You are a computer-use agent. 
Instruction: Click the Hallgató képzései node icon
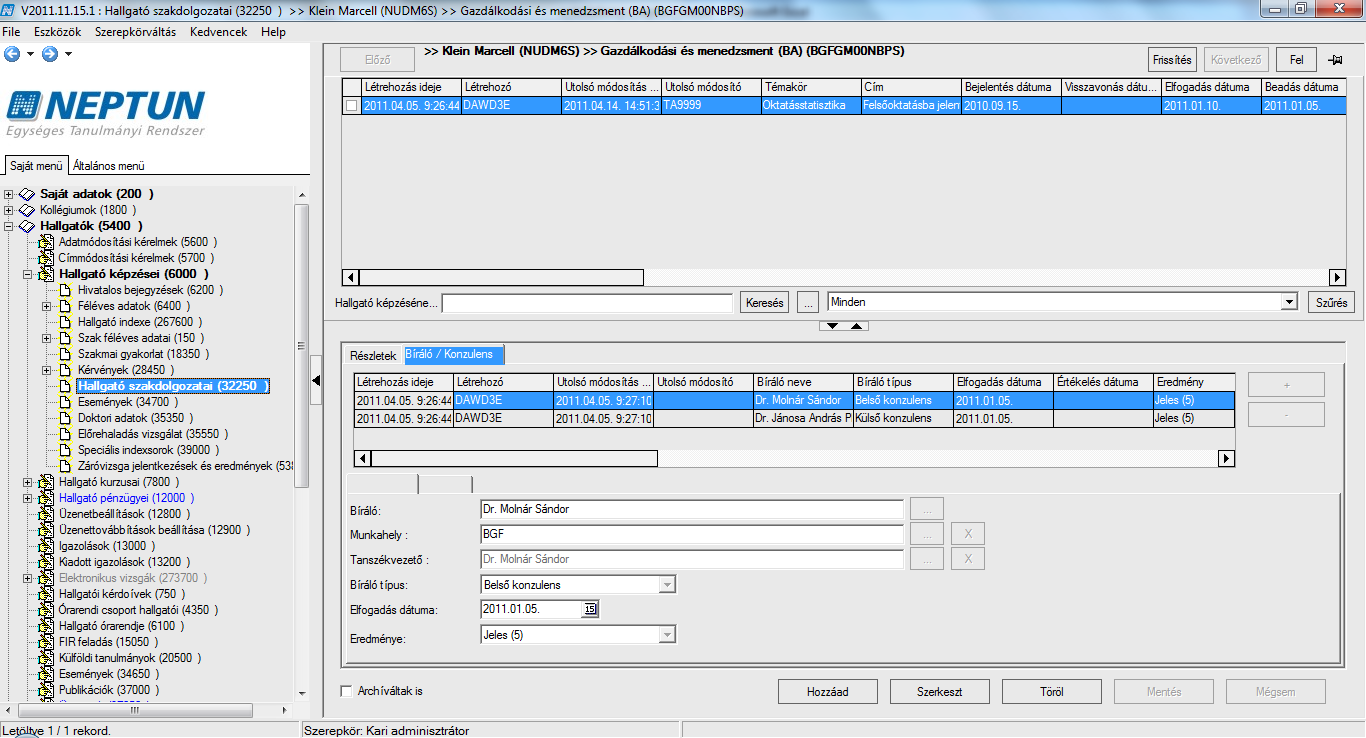(x=47, y=274)
